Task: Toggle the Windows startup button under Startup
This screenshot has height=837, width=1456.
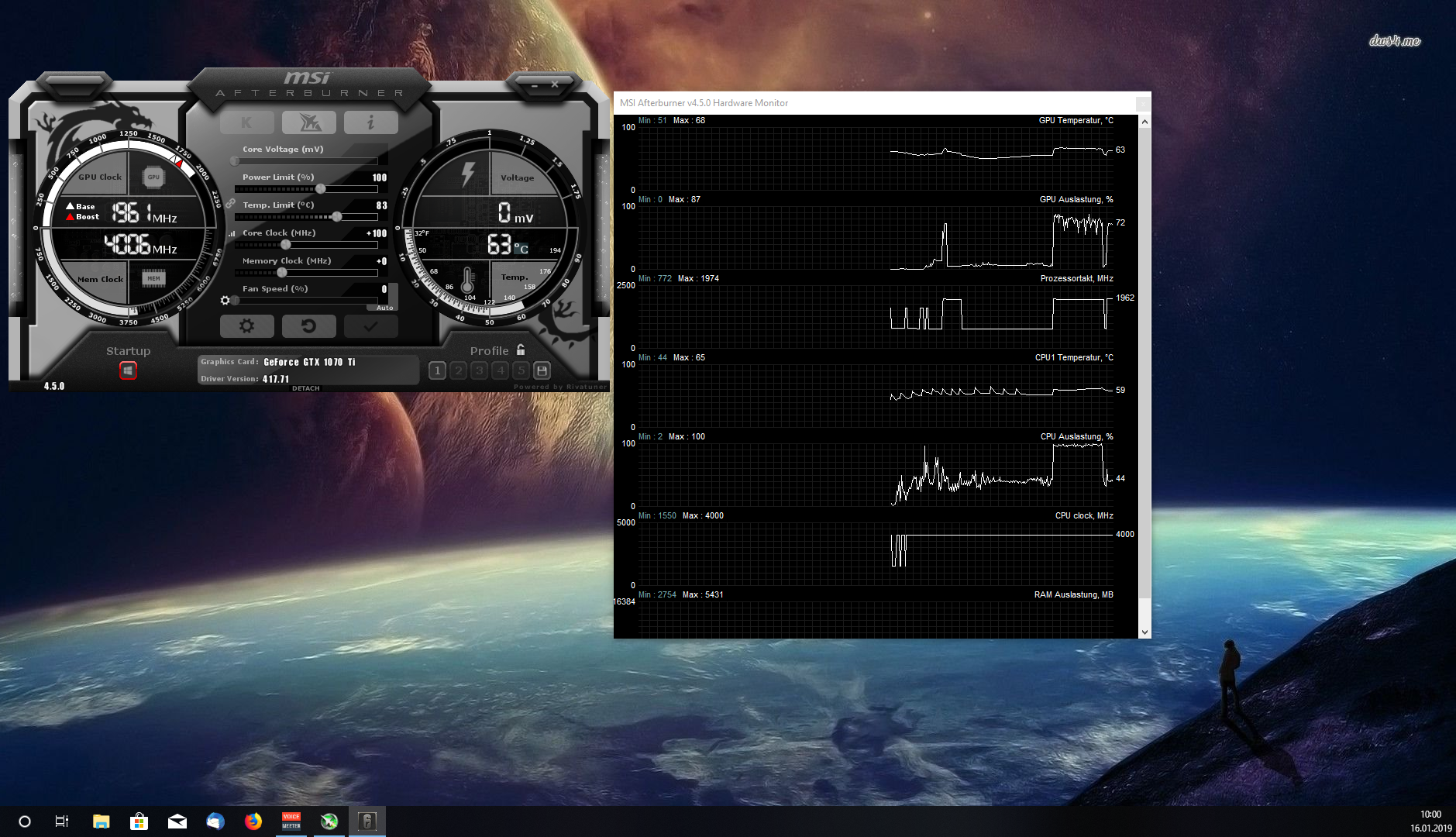Action: pyautogui.click(x=128, y=370)
